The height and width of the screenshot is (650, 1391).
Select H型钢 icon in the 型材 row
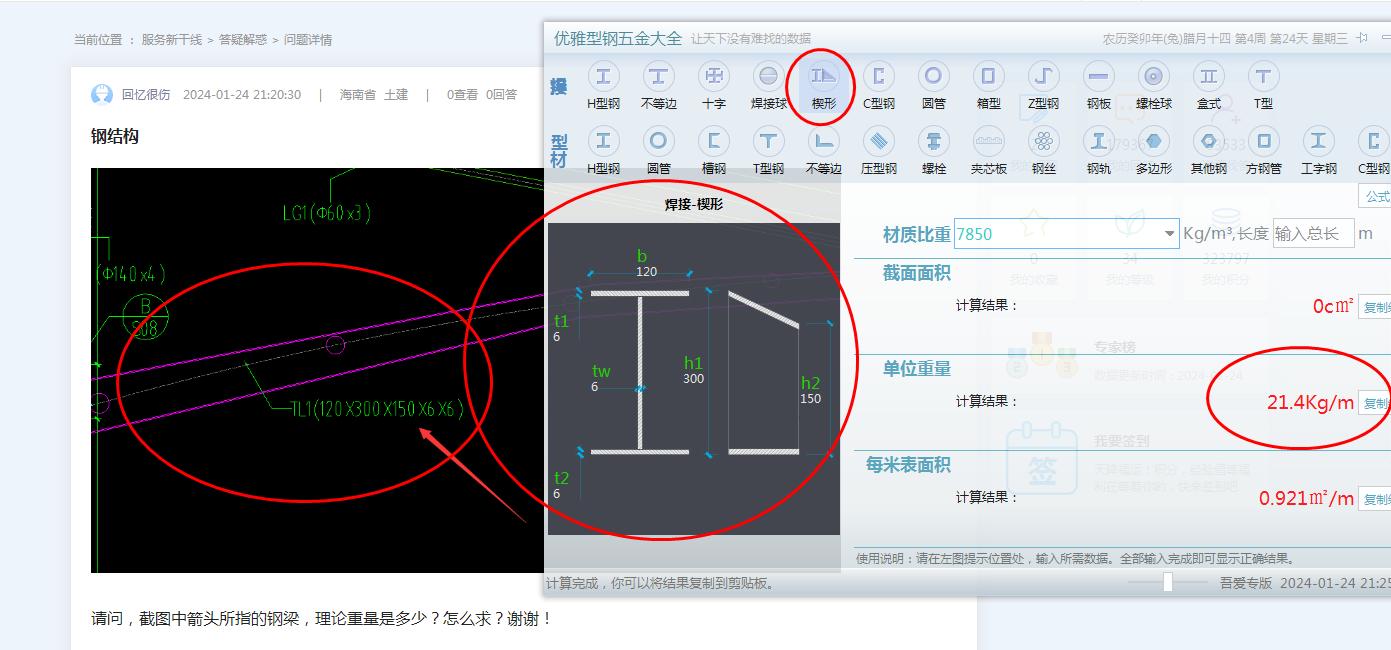coord(603,150)
